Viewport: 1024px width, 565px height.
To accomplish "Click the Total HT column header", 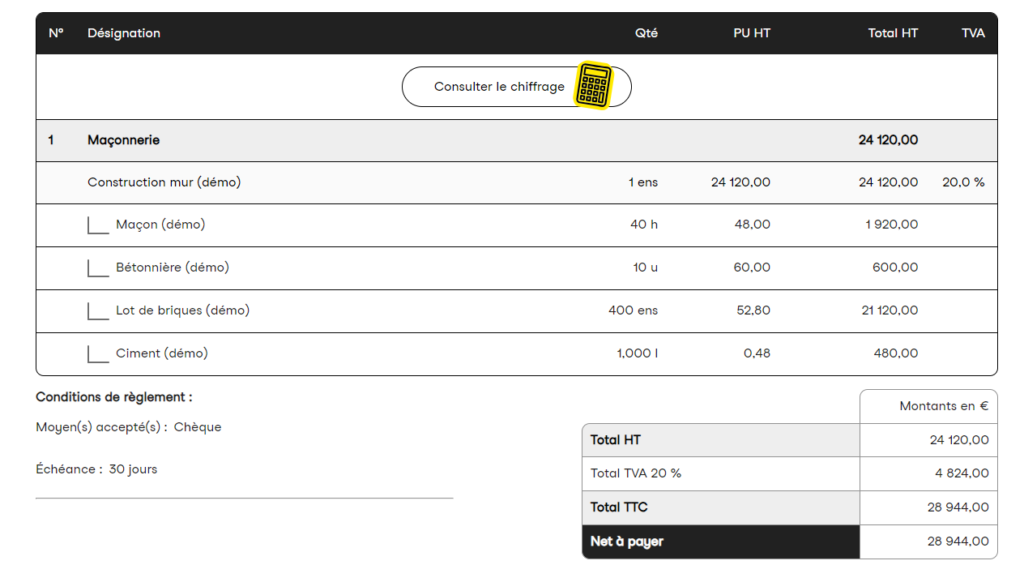I will pos(892,33).
